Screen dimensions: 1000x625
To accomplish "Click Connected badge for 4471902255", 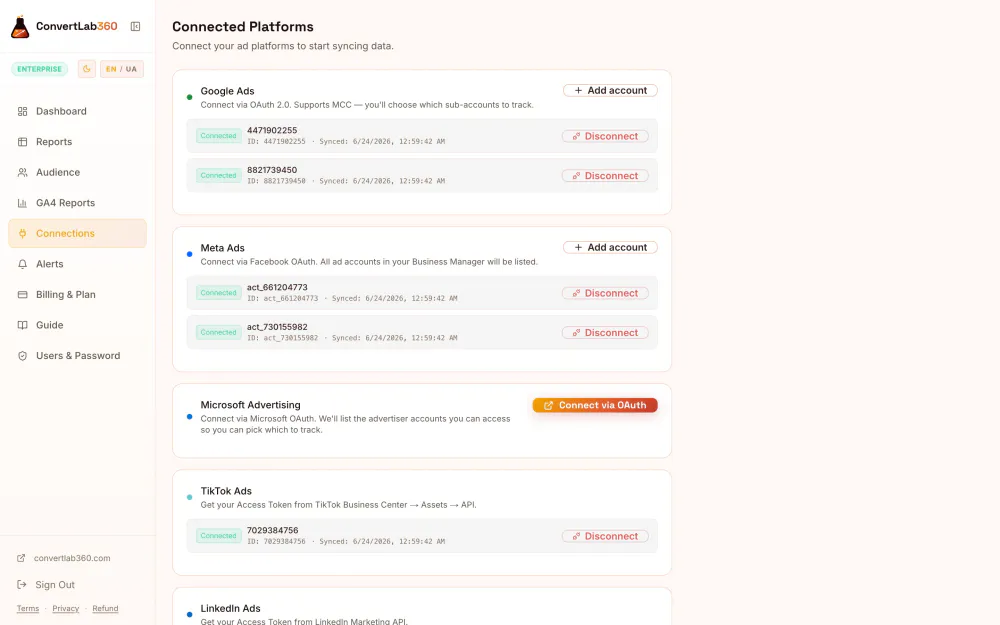I will pos(219,136).
